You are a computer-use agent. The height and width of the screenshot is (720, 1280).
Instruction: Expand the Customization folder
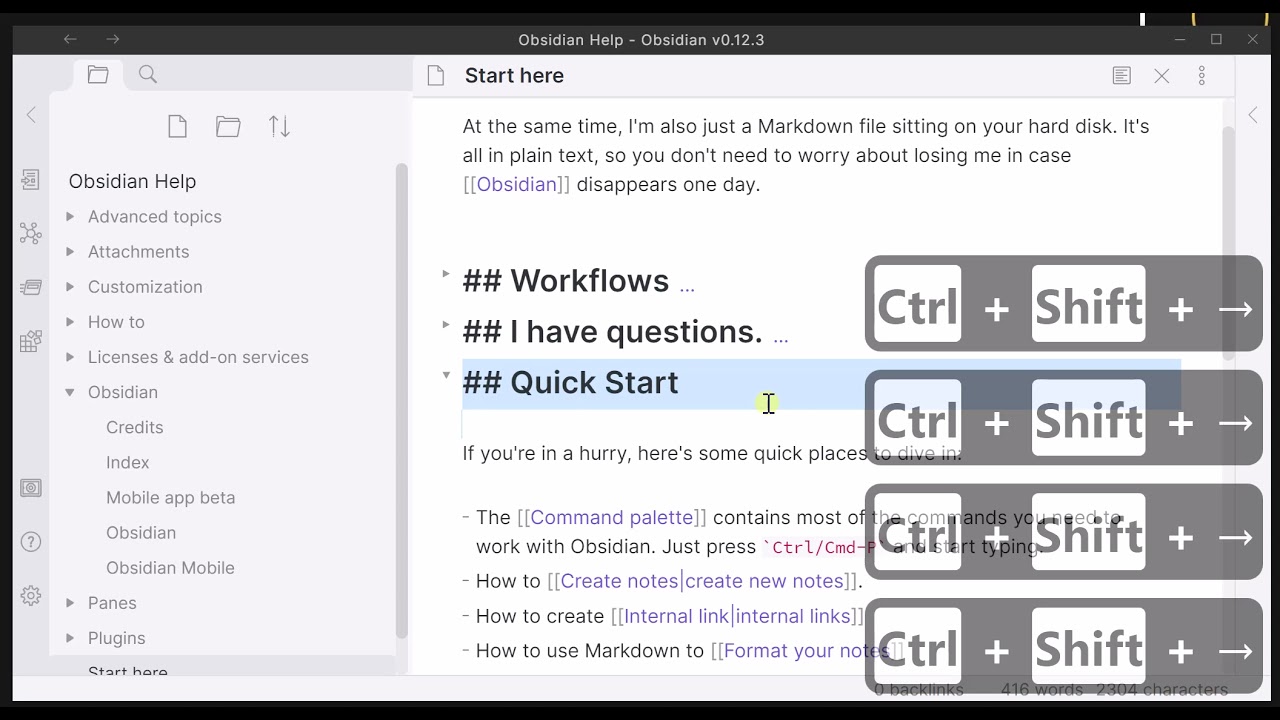click(x=70, y=287)
